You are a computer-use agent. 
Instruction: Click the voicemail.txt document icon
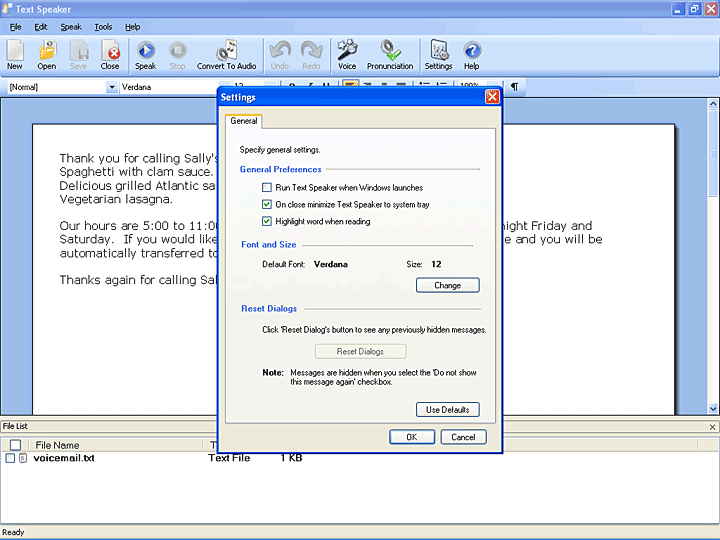point(23,458)
